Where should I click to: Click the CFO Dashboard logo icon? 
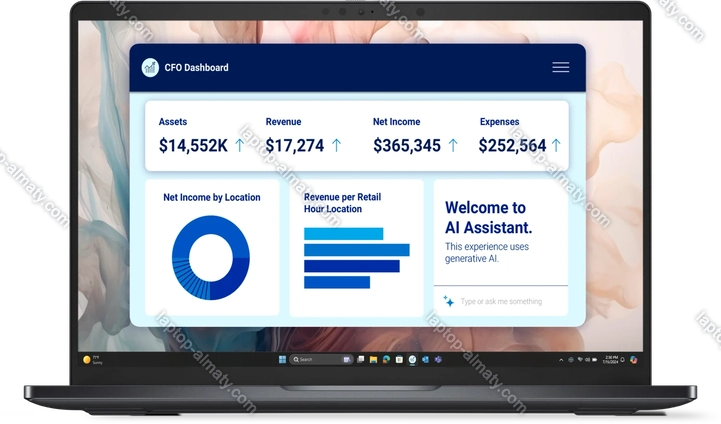point(150,67)
